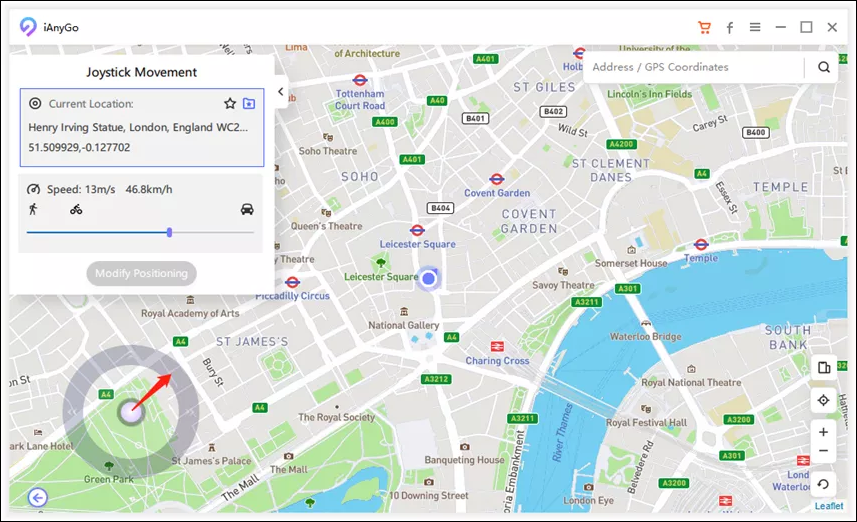Click the Leicester Square park tree icon
Screen dimensions: 857x522
pos(381,263)
